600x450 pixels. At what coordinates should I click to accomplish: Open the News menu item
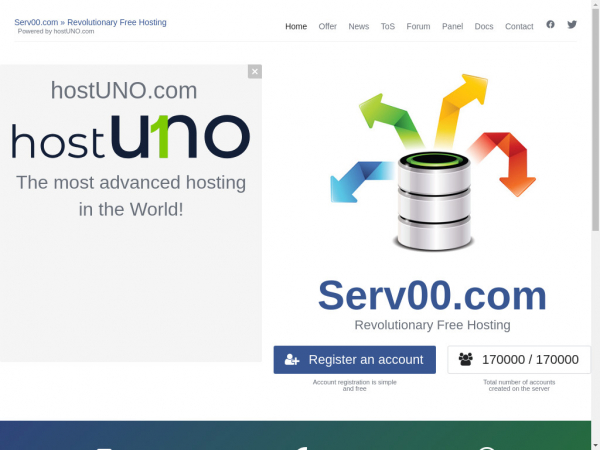359,26
